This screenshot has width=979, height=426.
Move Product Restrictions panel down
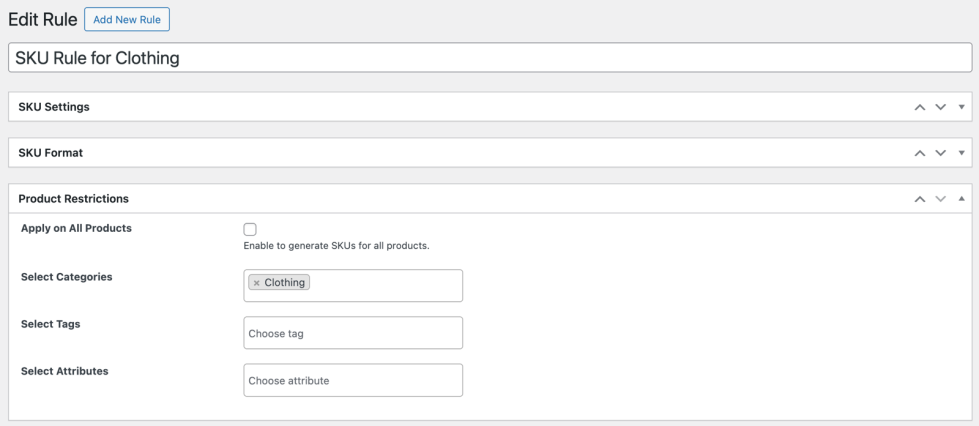[940, 199]
